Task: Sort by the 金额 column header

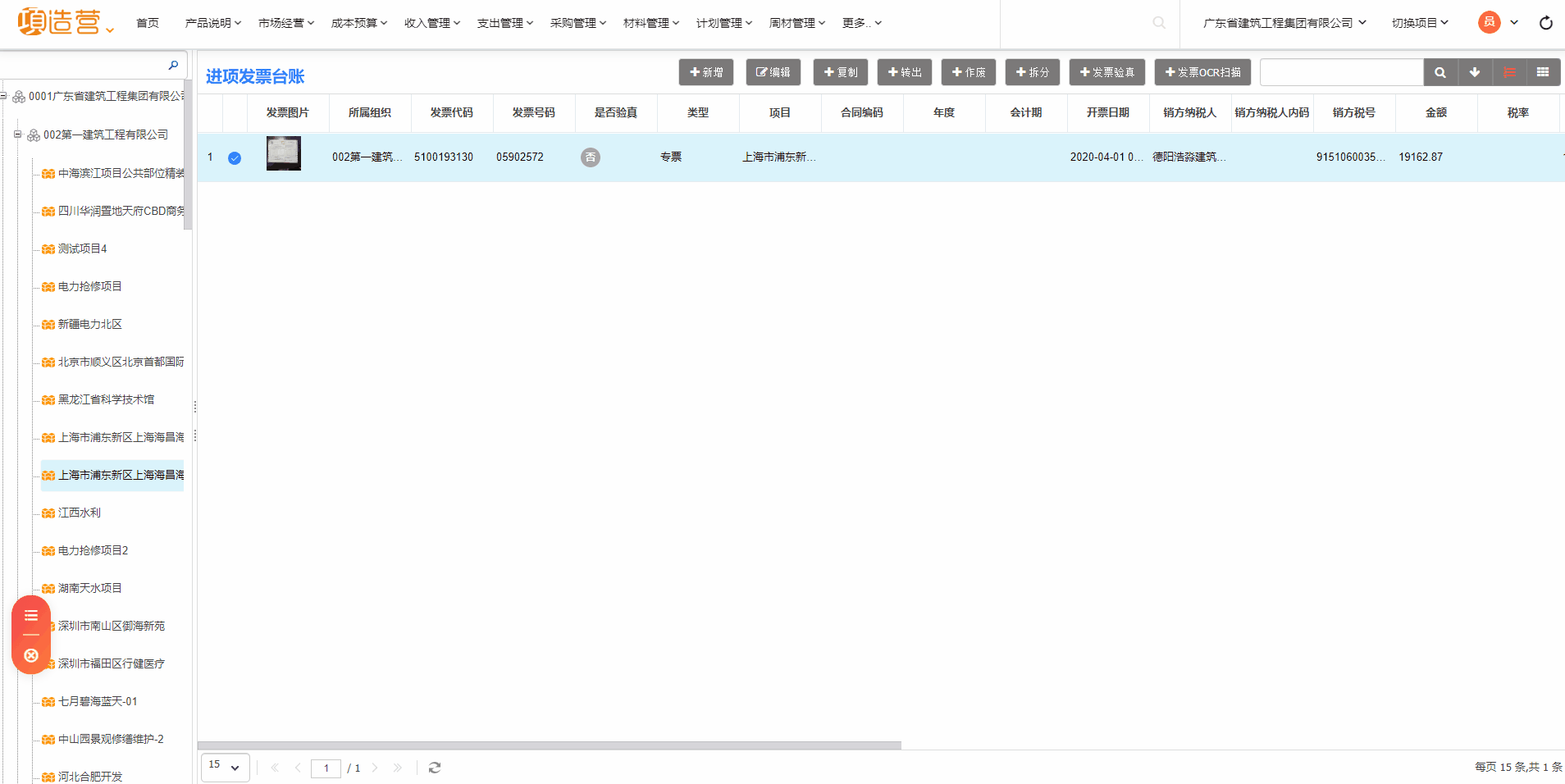Action: (x=1436, y=113)
